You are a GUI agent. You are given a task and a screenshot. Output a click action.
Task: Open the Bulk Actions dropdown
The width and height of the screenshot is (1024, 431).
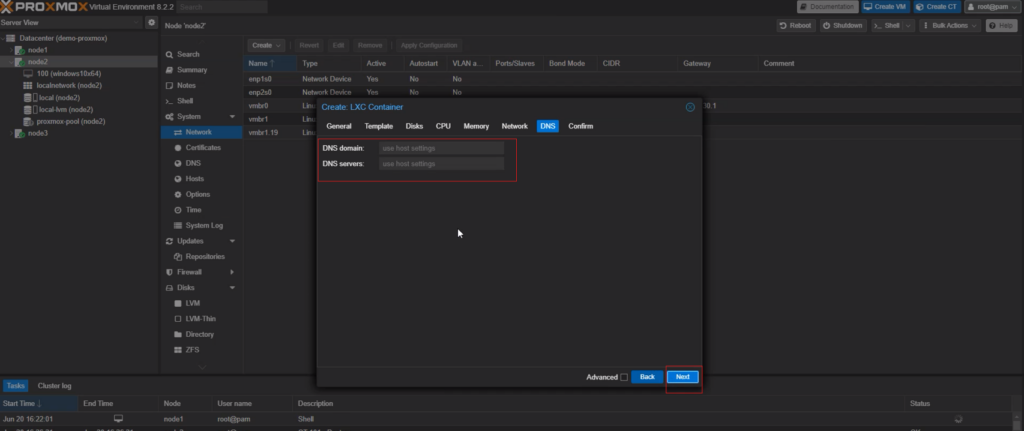pyautogui.click(x=950, y=25)
